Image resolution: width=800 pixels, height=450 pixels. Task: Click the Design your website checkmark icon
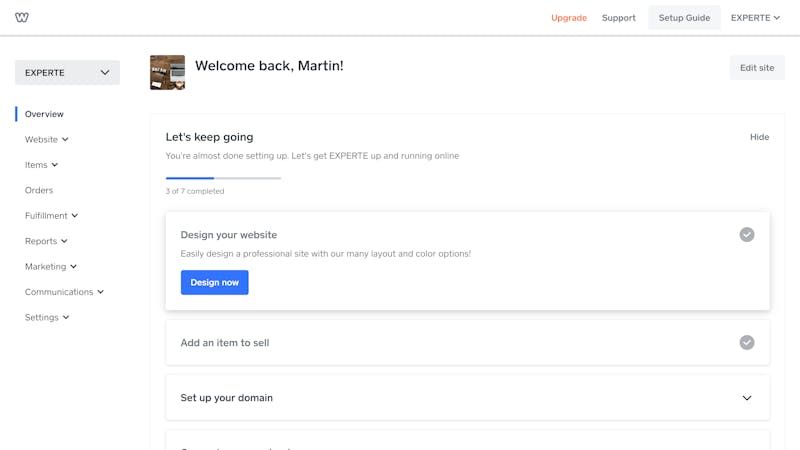(x=746, y=235)
